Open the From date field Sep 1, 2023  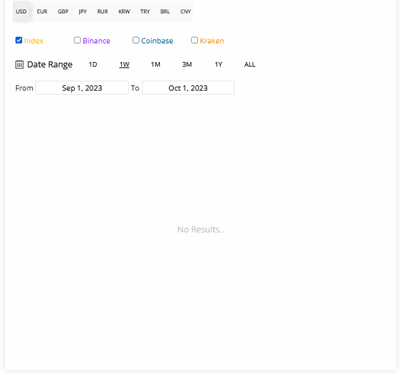(x=82, y=88)
